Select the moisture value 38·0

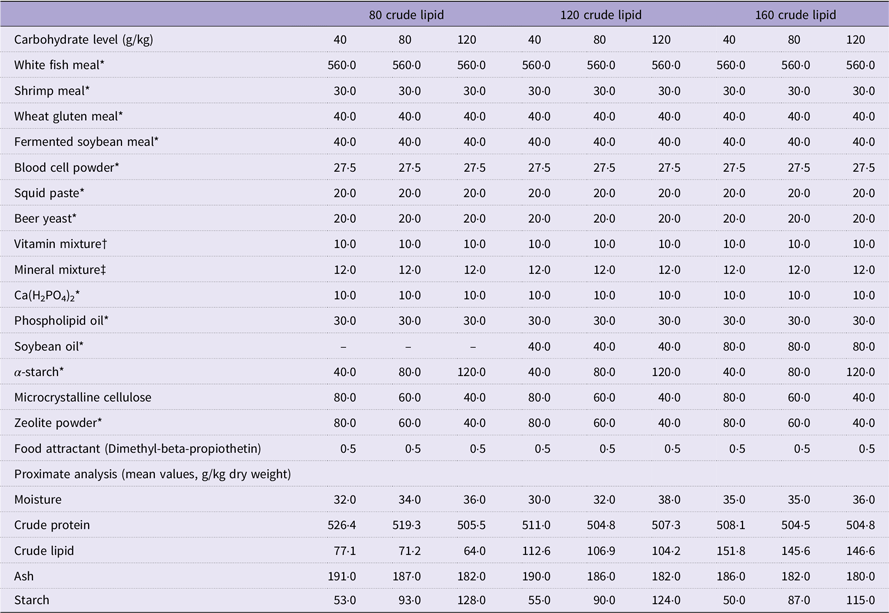(x=662, y=499)
